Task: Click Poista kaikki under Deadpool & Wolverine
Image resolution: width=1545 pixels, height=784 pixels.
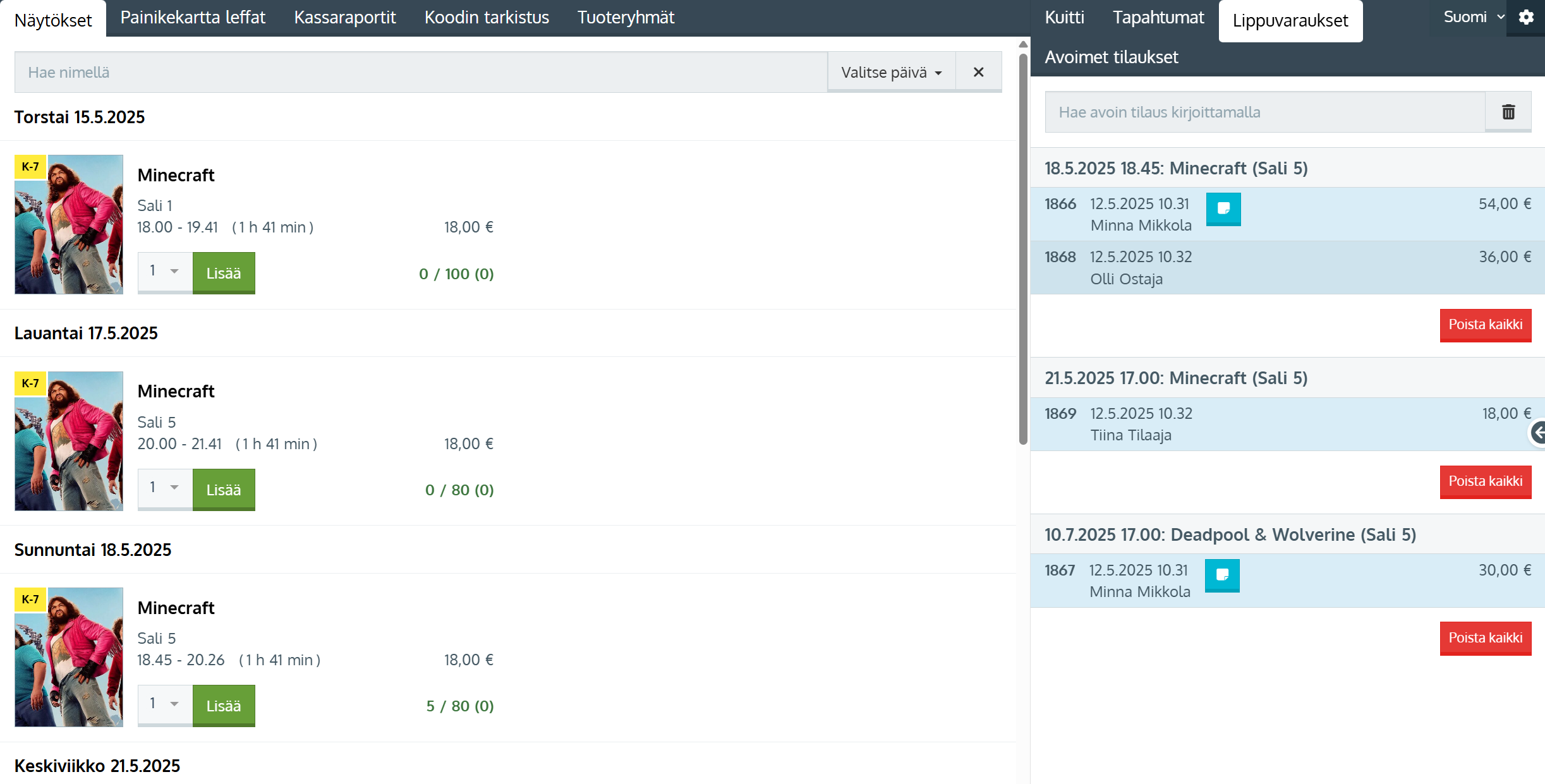Action: [1485, 638]
